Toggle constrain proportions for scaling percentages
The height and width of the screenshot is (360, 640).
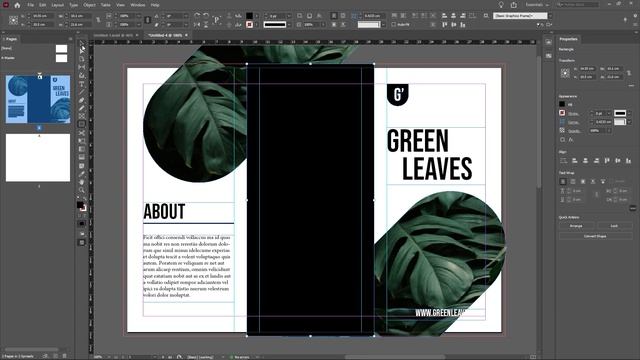point(148,20)
